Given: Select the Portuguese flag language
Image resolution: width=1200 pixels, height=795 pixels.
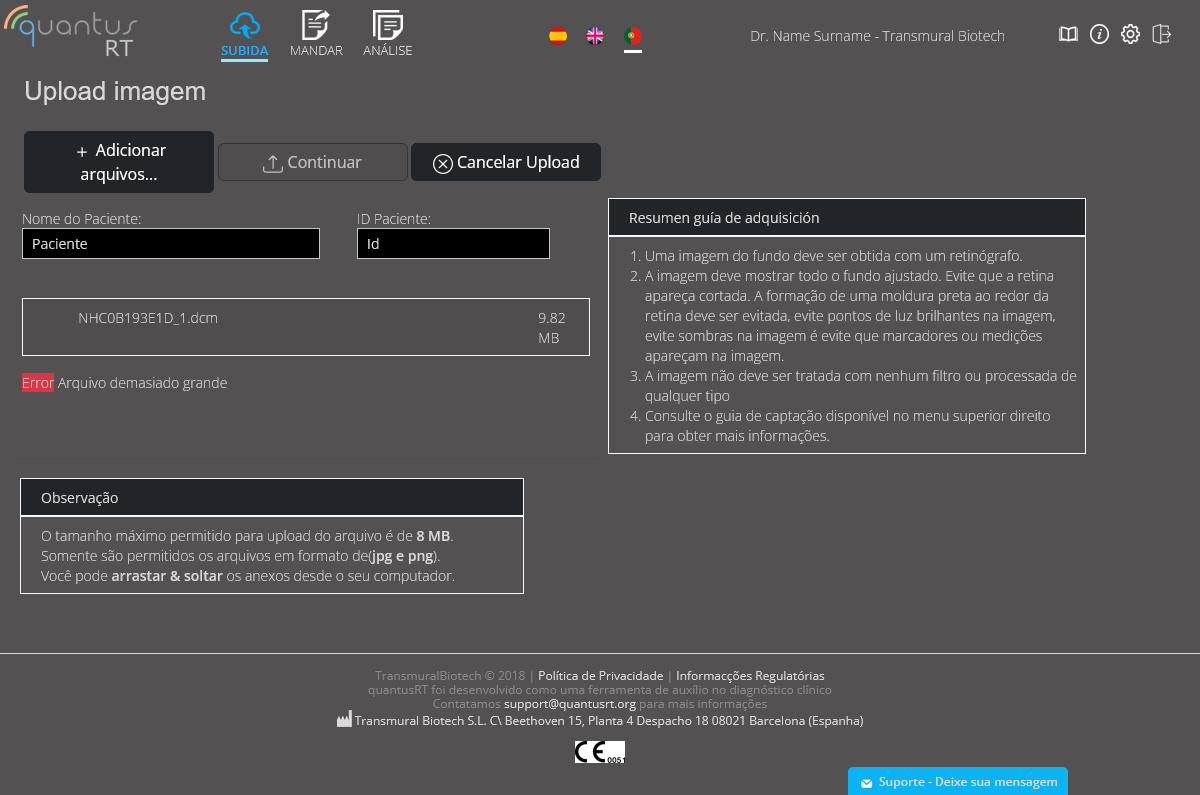Looking at the screenshot, I should (x=632, y=36).
